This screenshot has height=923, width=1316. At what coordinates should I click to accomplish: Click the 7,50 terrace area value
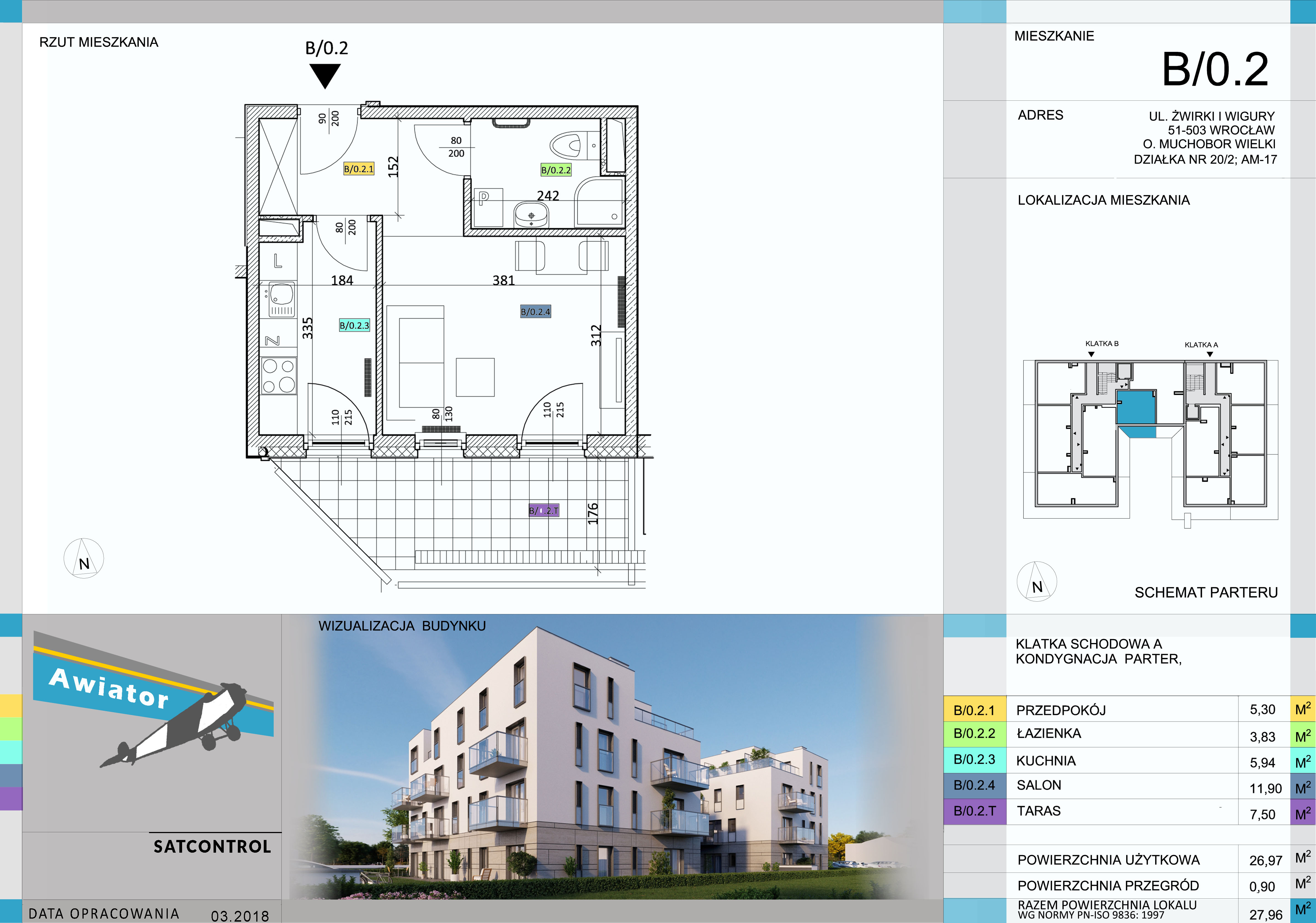pos(1263,814)
